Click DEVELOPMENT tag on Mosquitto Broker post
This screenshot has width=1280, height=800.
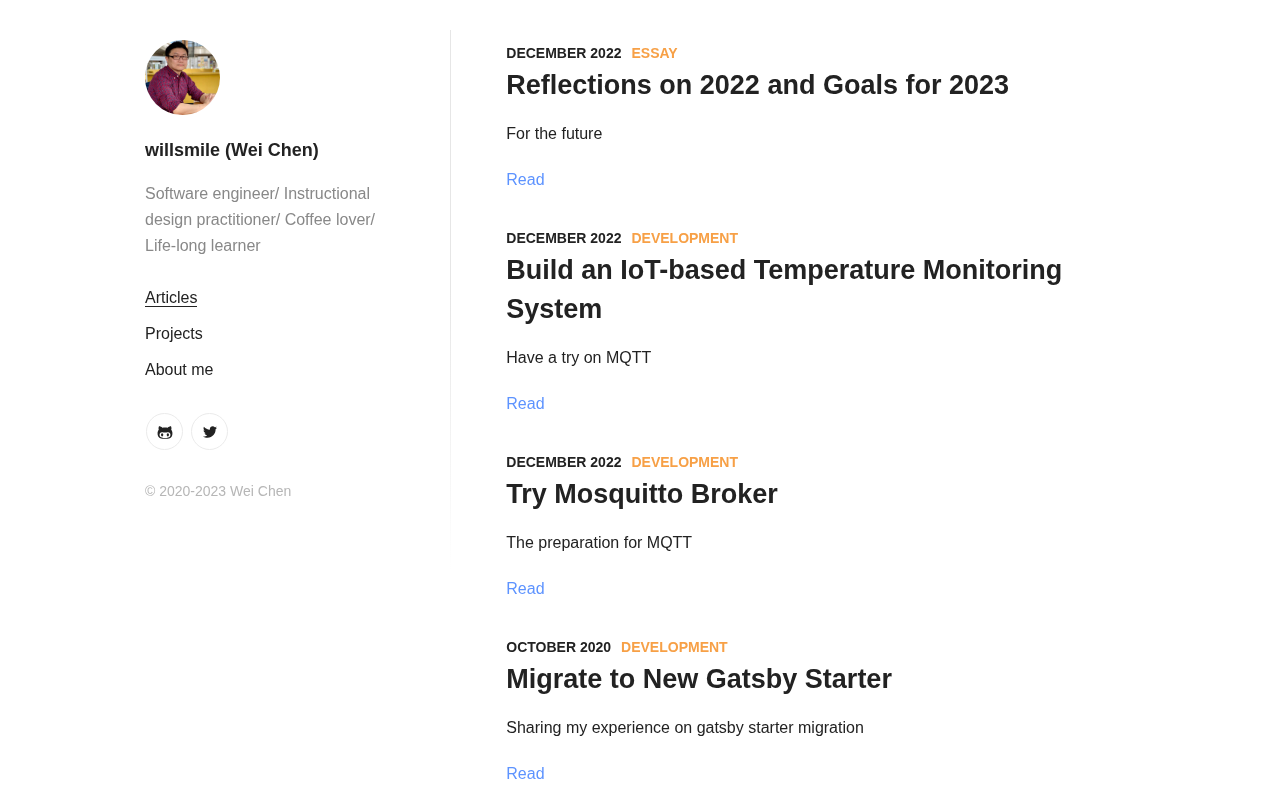pos(684,462)
